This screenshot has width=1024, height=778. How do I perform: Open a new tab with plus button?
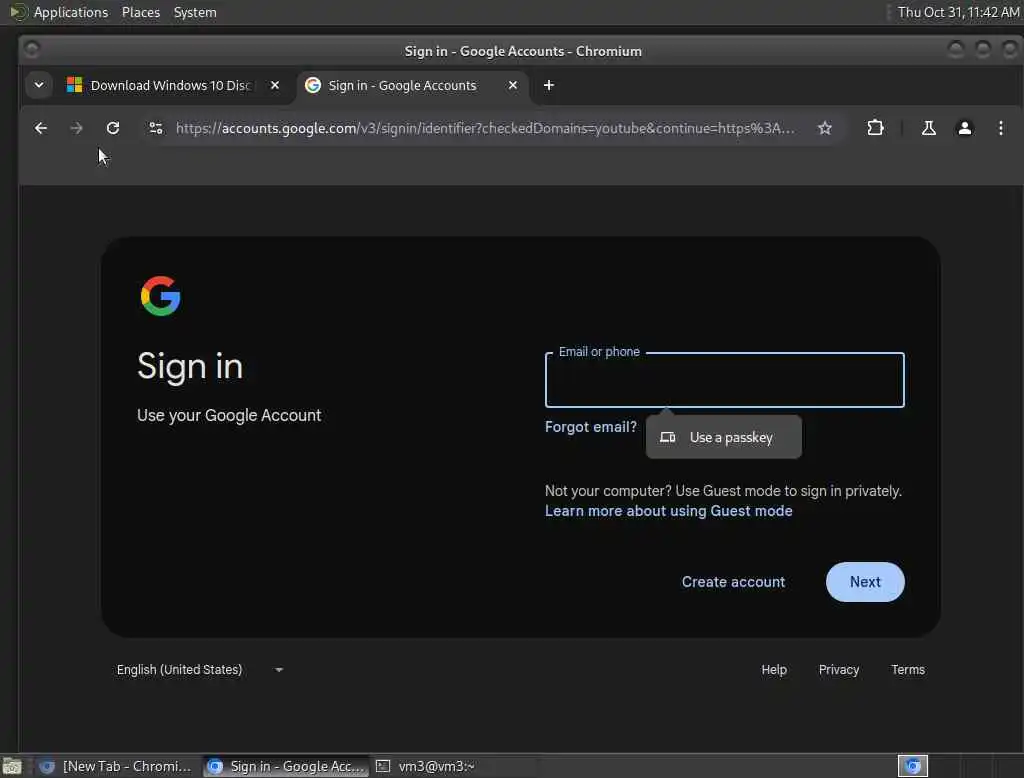[x=549, y=85]
